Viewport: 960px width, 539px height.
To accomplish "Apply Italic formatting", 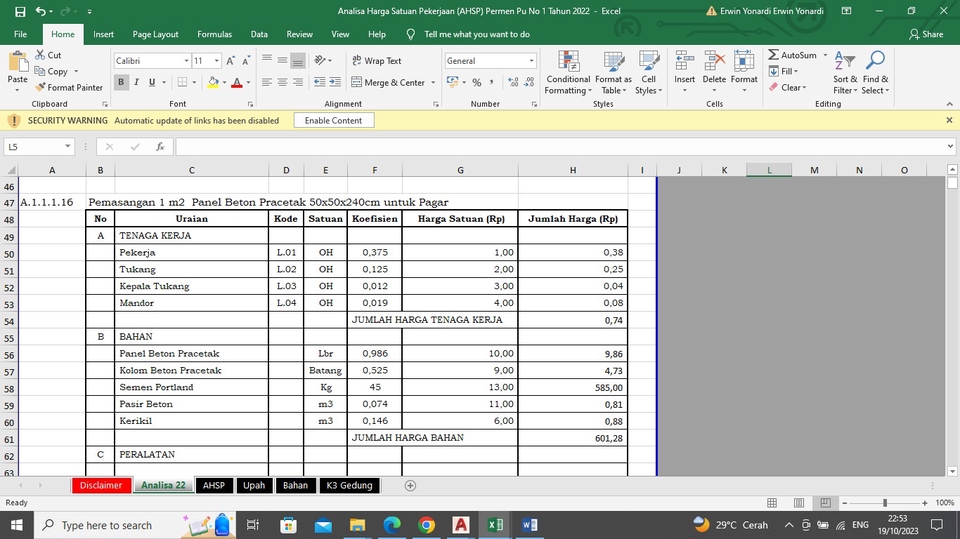I will tap(137, 82).
